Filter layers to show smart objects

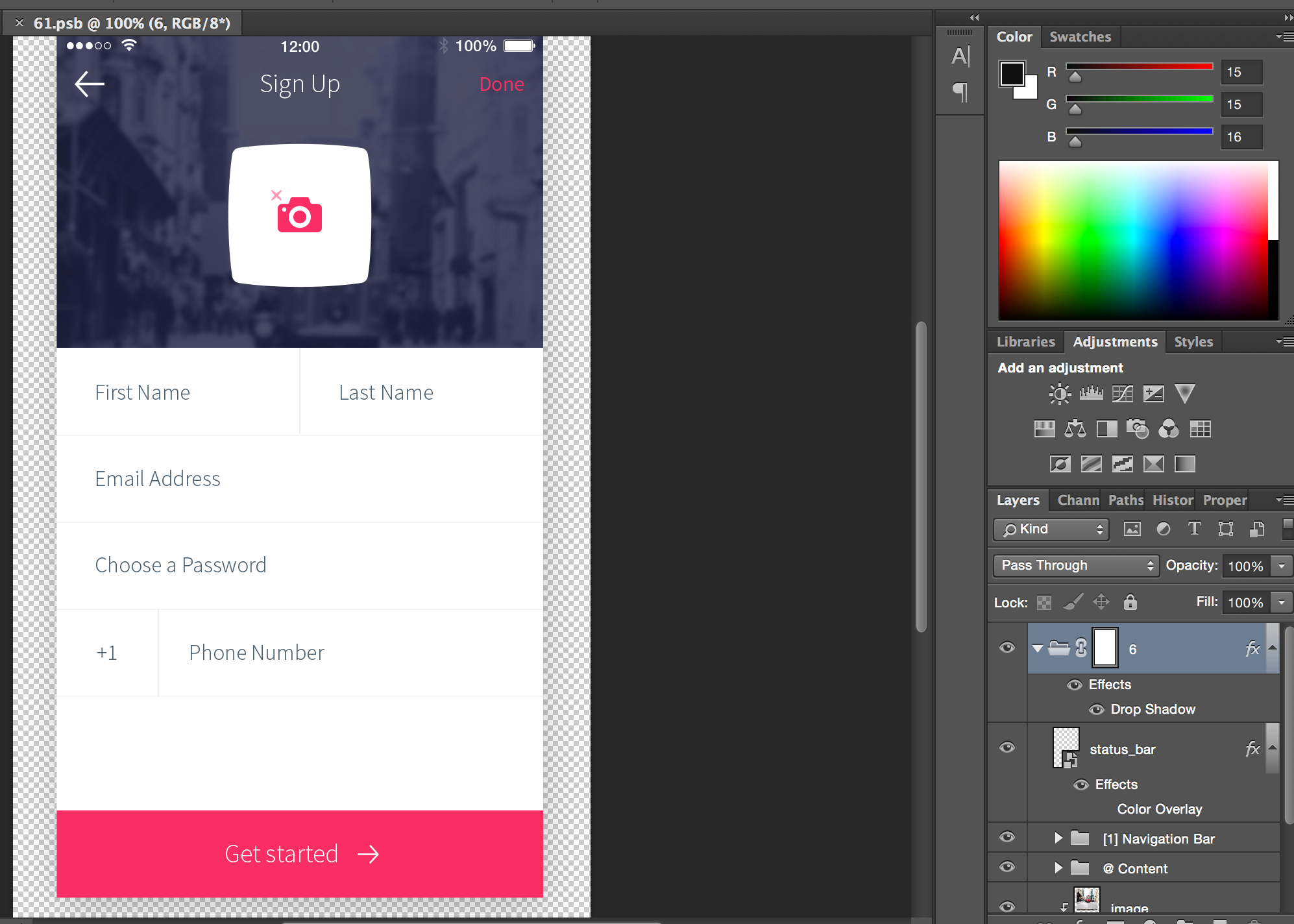[x=1256, y=529]
